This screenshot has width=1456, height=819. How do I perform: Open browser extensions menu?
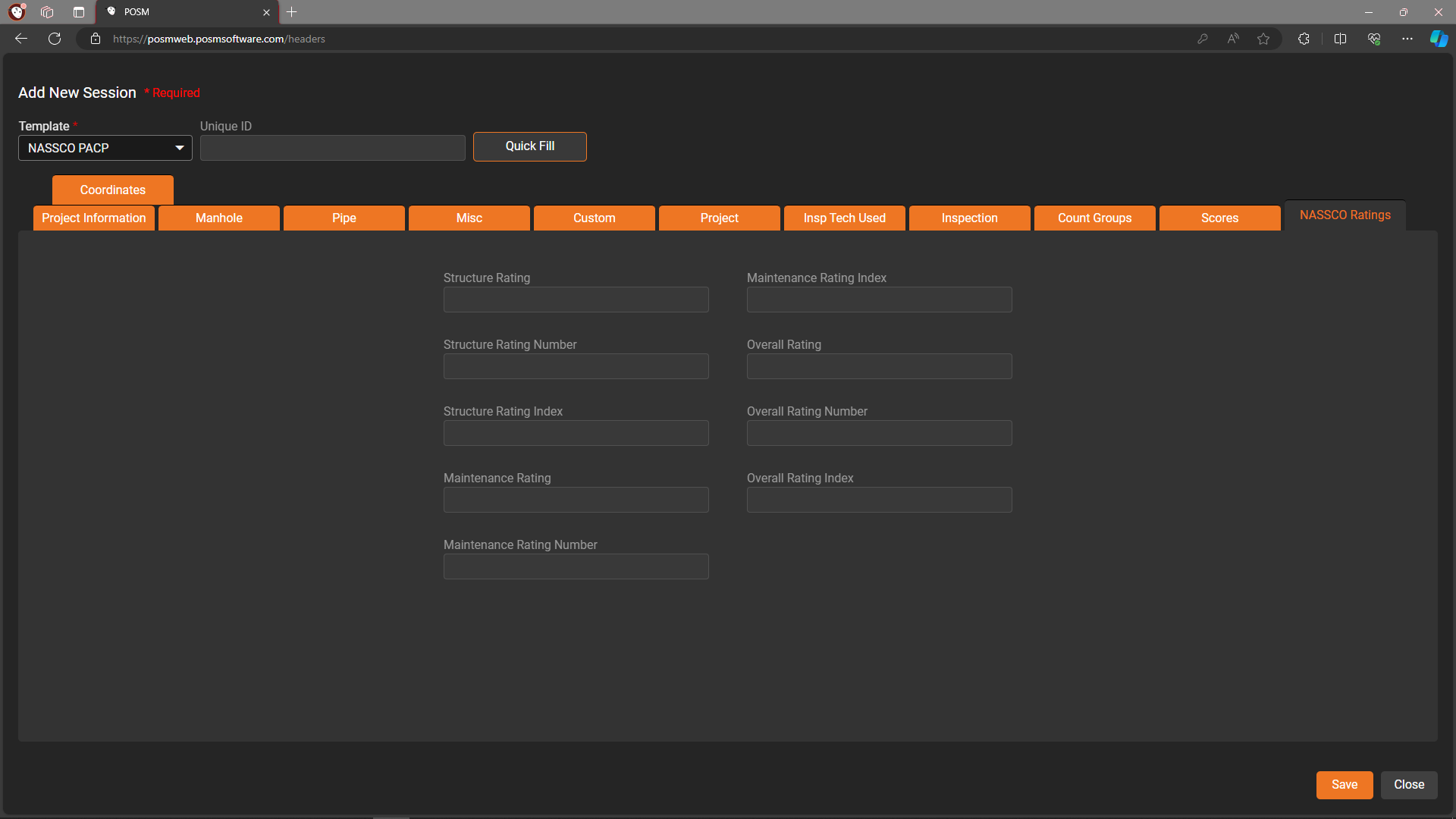click(x=1304, y=39)
